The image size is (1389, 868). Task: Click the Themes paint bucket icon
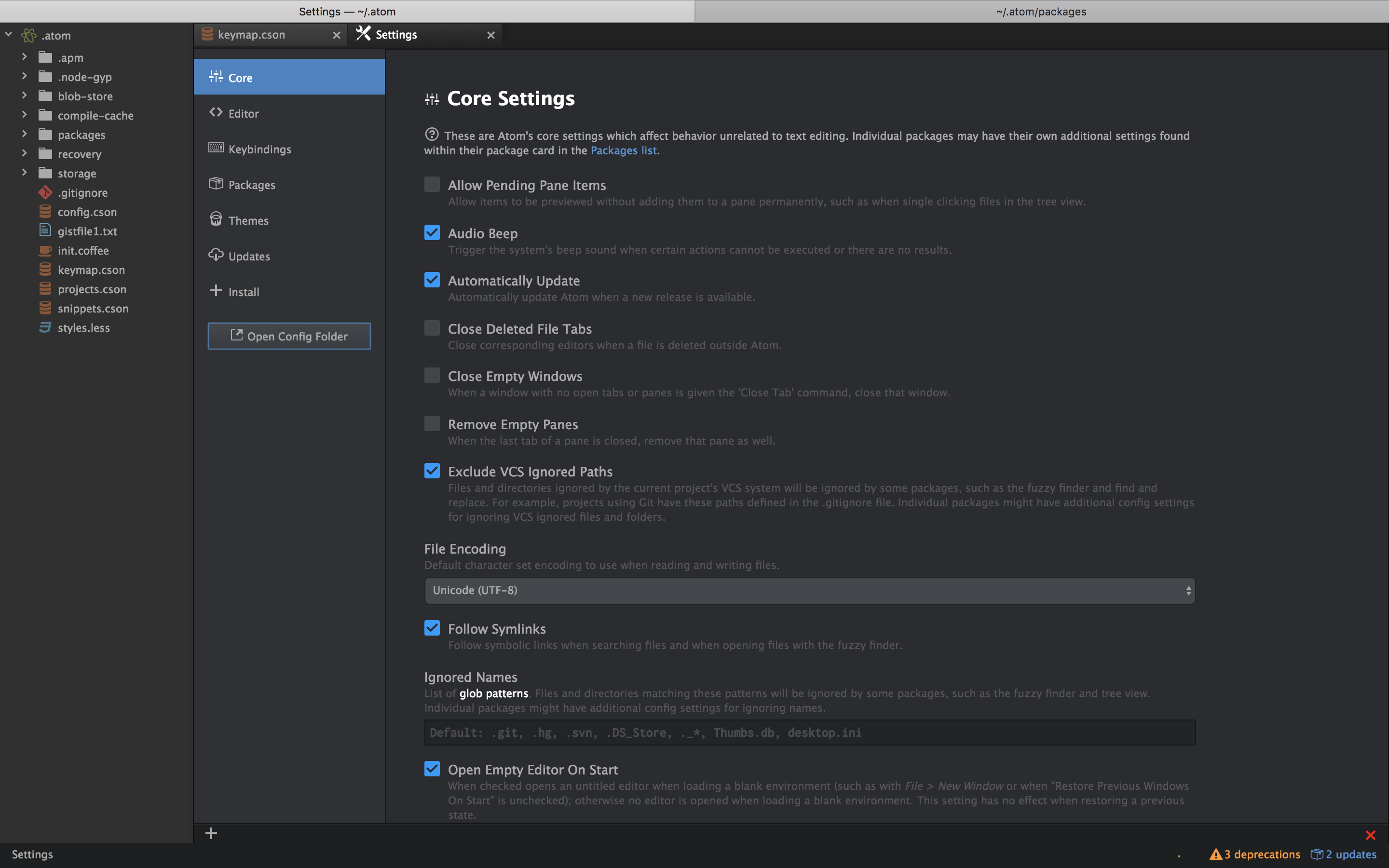216,219
